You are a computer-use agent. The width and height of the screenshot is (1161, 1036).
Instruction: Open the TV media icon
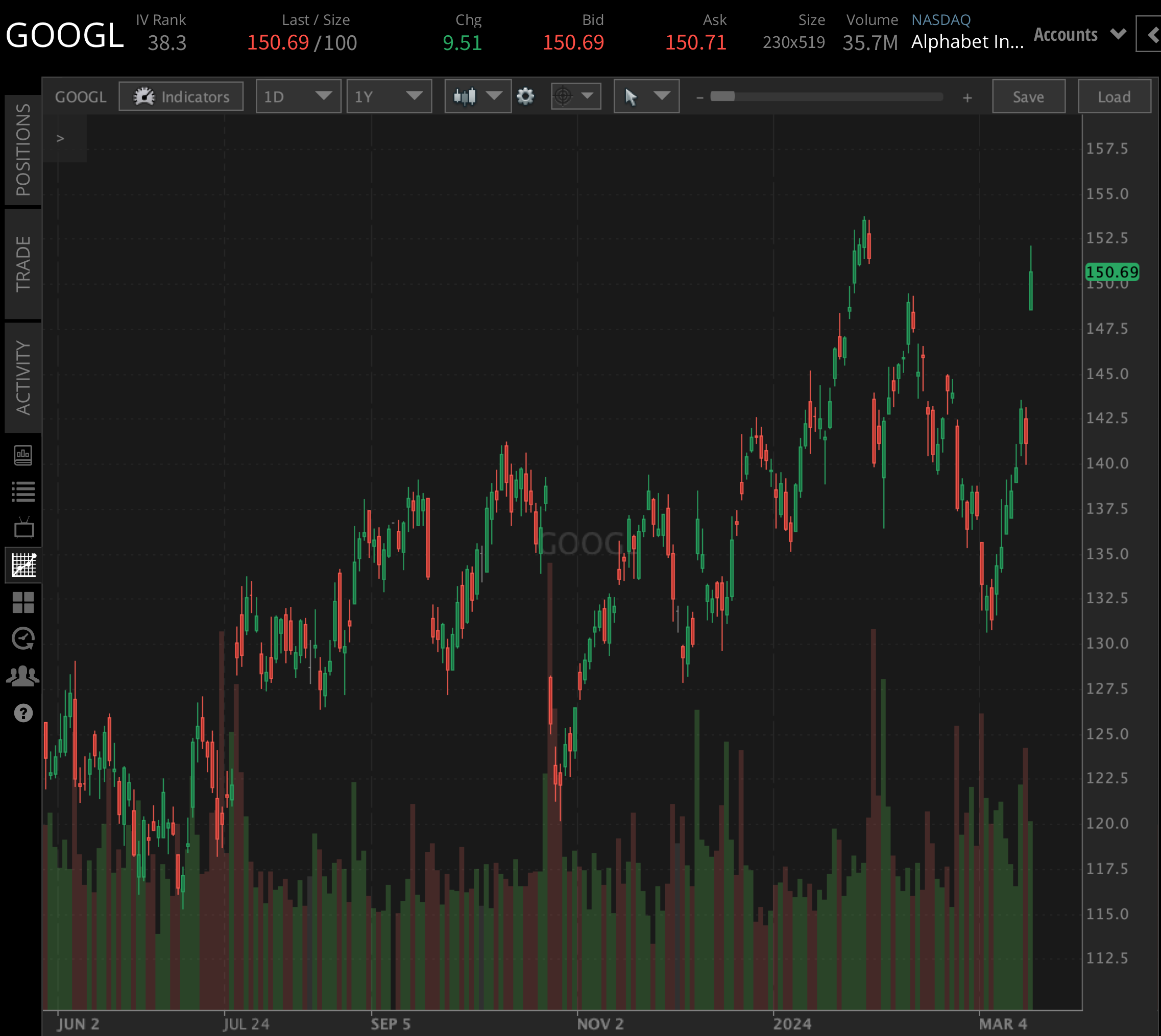23,528
